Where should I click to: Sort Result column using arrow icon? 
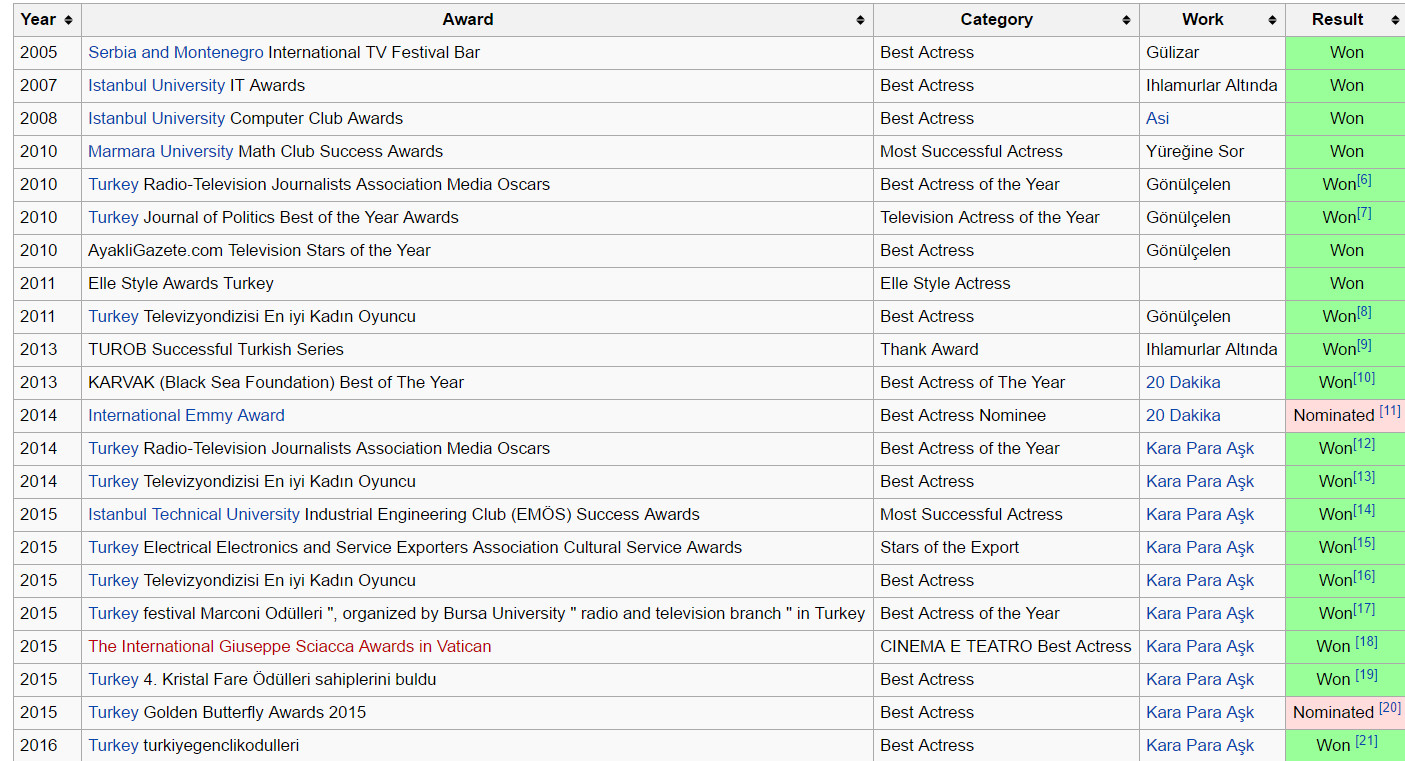tap(1395, 20)
